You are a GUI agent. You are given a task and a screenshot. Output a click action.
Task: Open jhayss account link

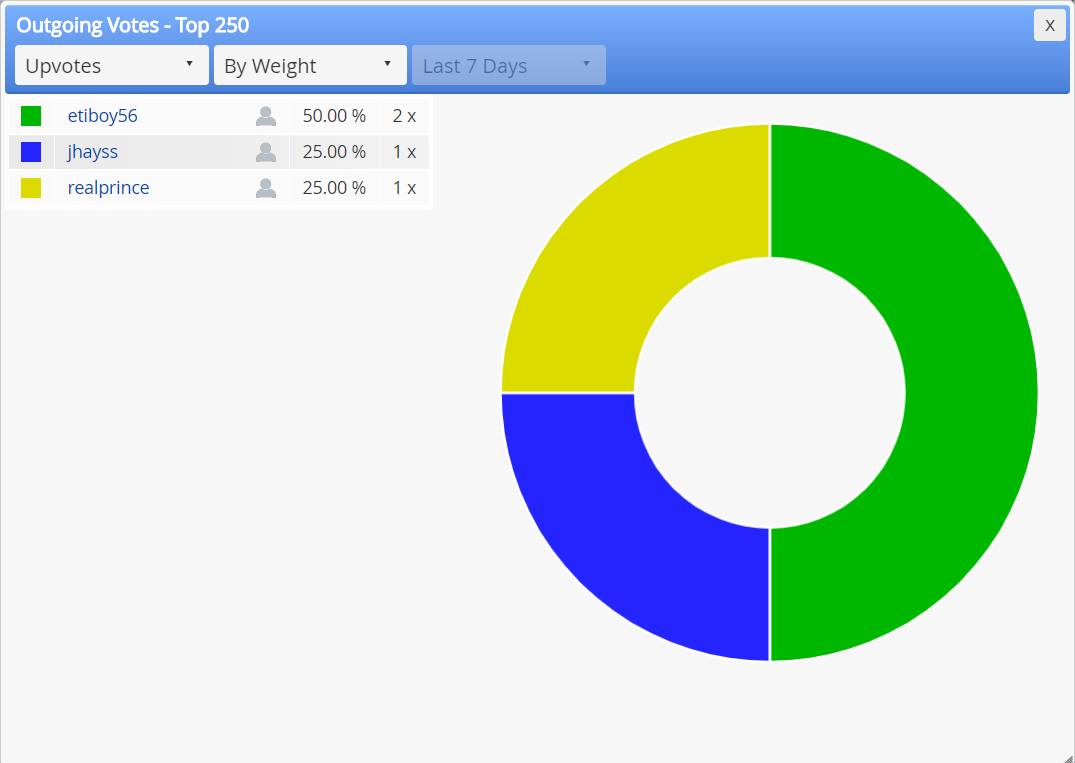pyautogui.click(x=93, y=152)
